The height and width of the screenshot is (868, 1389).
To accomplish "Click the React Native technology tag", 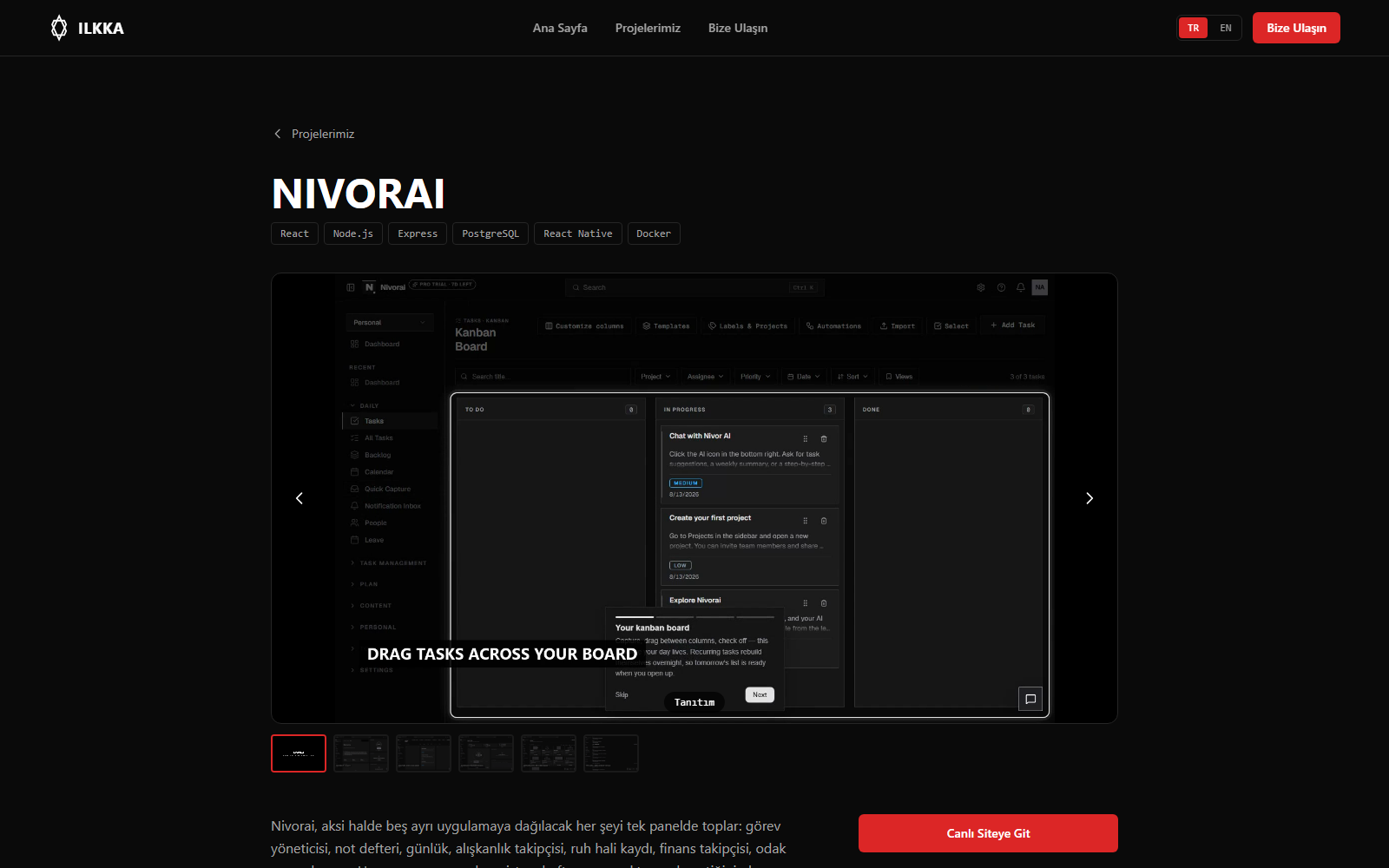I will tap(578, 233).
